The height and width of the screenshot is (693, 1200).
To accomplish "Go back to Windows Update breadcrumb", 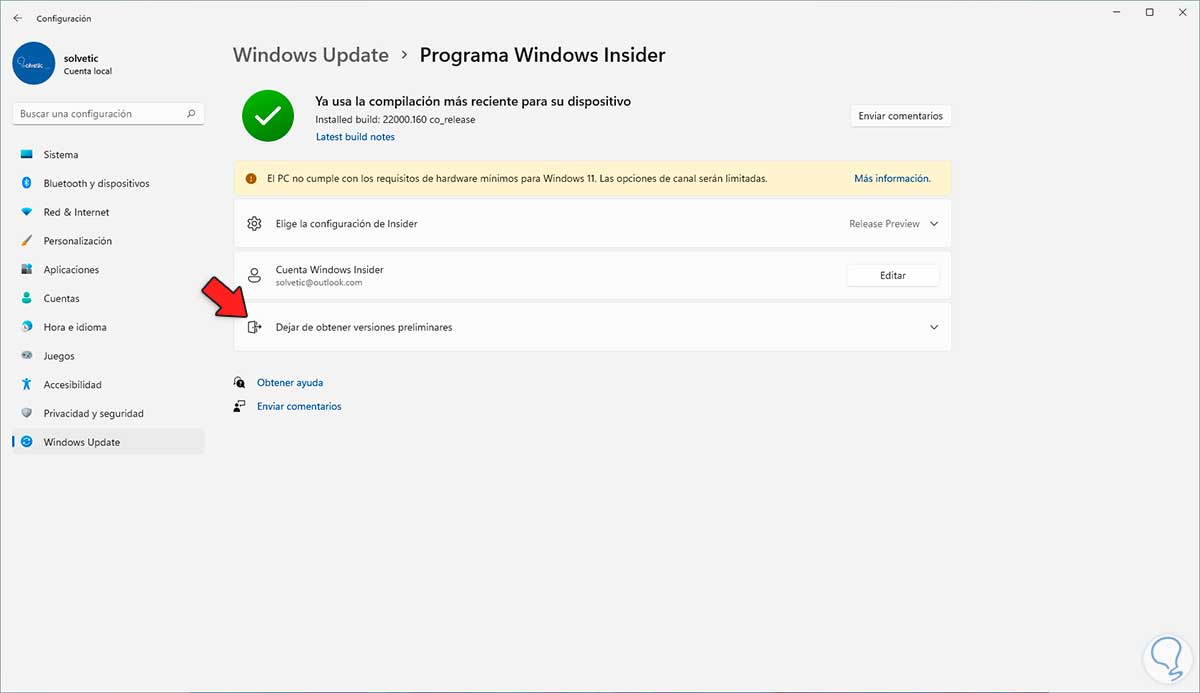I will coord(311,55).
